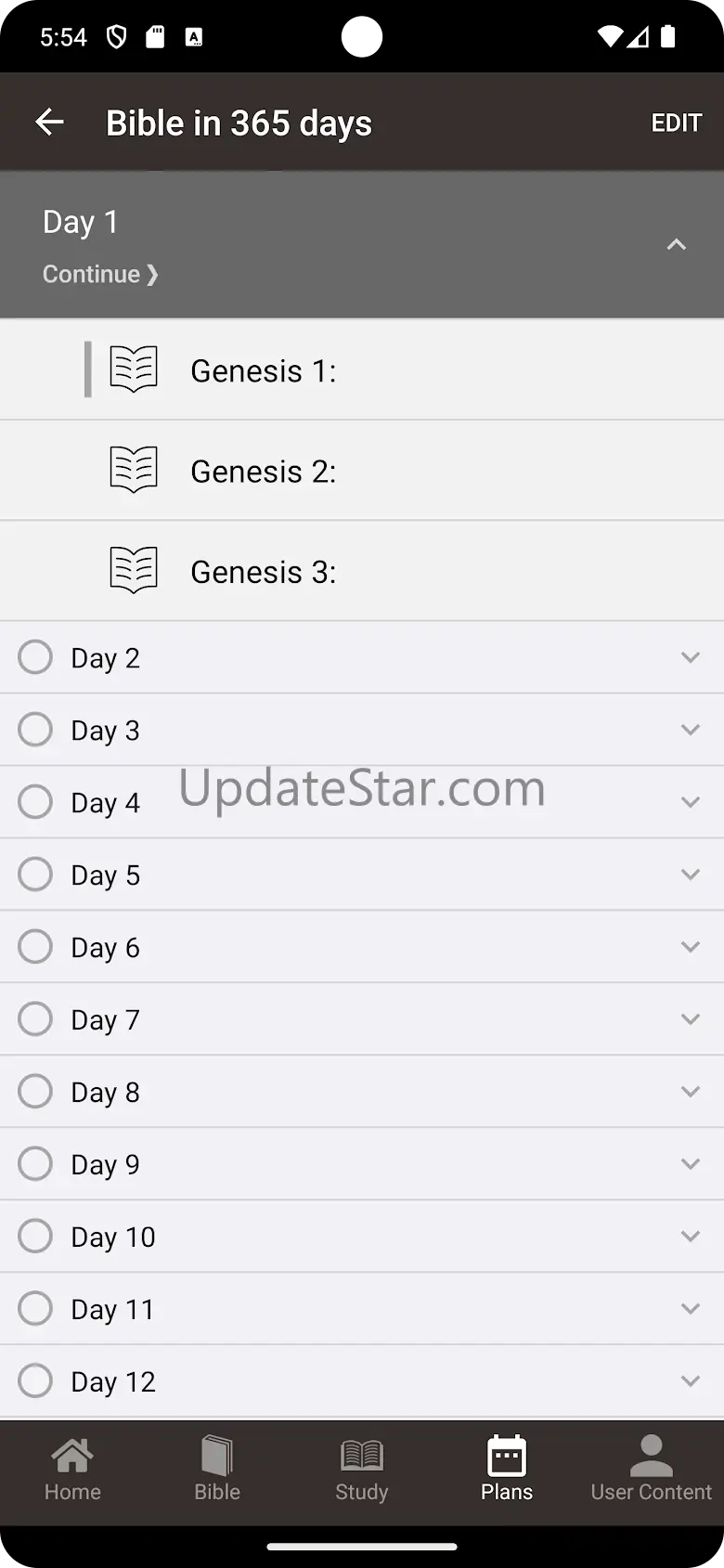Screen dimensions: 724x1568
Task: Mark Day 11 as complete
Action: [x=35, y=1309]
